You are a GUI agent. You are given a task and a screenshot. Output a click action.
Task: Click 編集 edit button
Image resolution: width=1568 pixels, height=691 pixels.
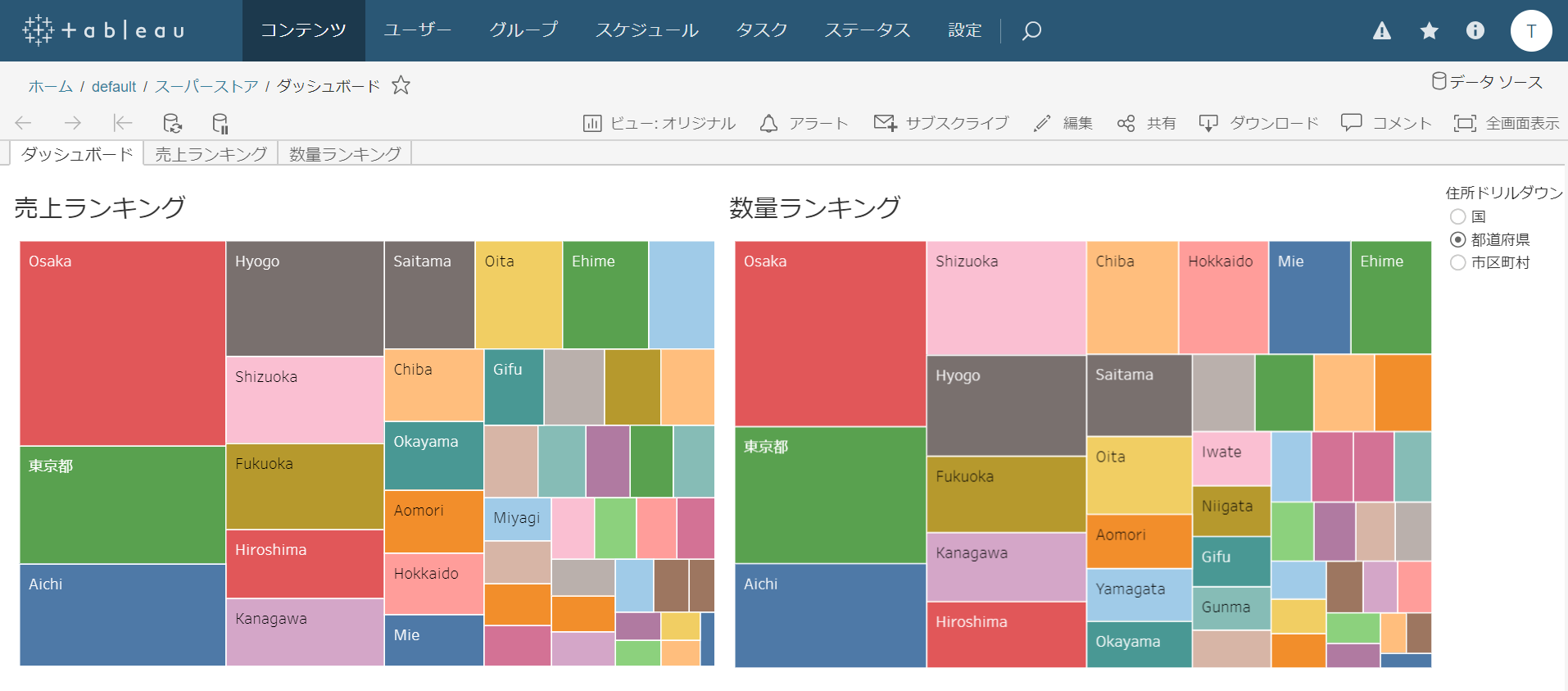click(1063, 123)
